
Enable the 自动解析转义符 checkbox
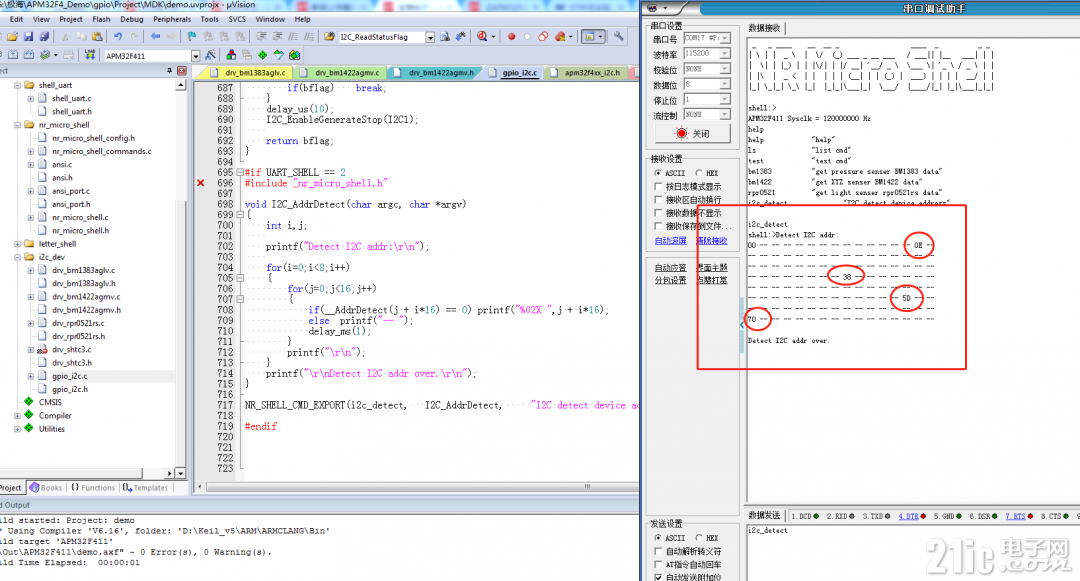[658, 551]
